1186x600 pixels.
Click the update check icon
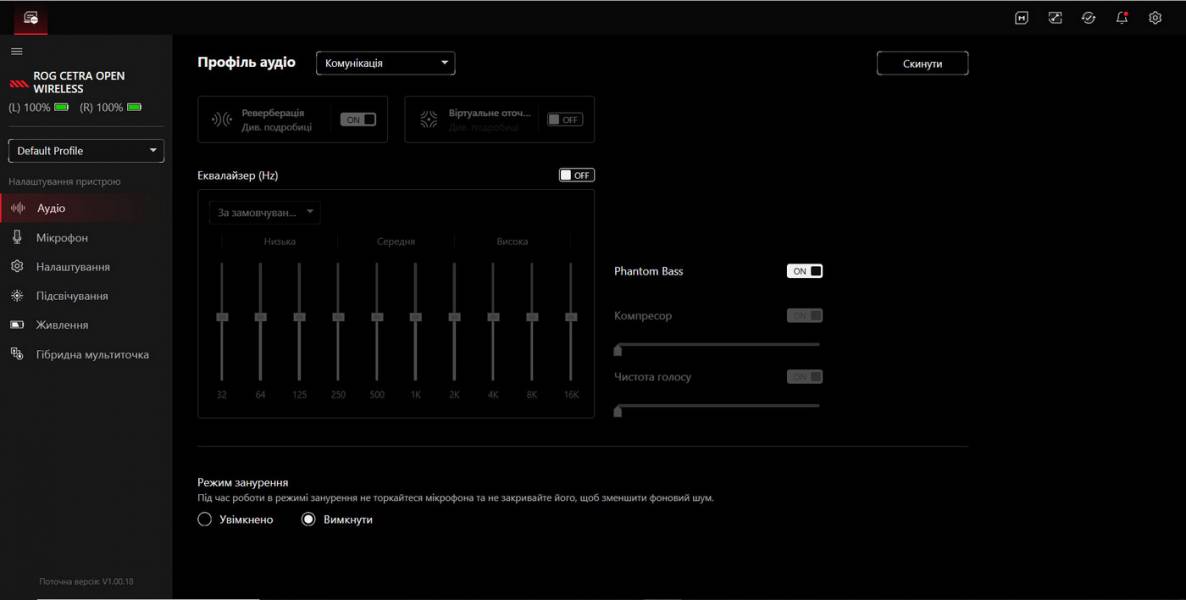(1088, 17)
